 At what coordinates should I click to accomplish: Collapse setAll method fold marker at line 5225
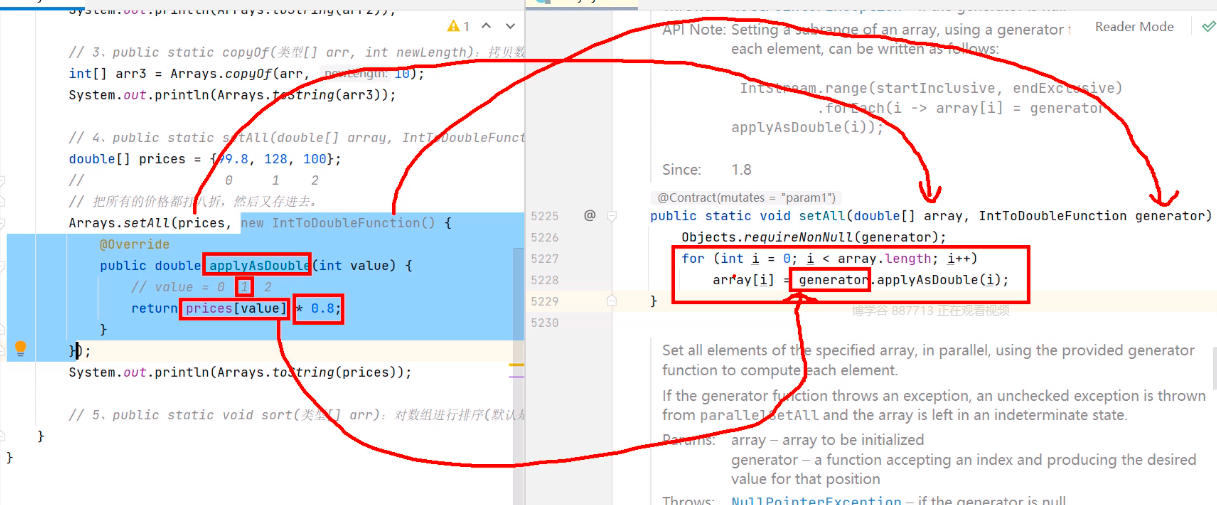611,215
